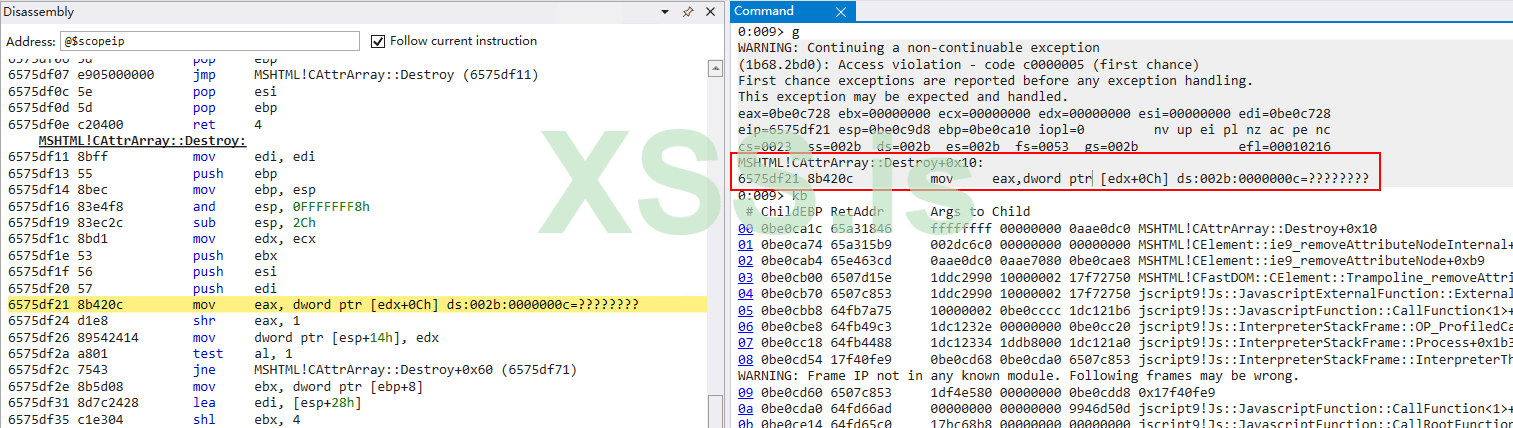Open stack frame 07 link

tap(744, 341)
